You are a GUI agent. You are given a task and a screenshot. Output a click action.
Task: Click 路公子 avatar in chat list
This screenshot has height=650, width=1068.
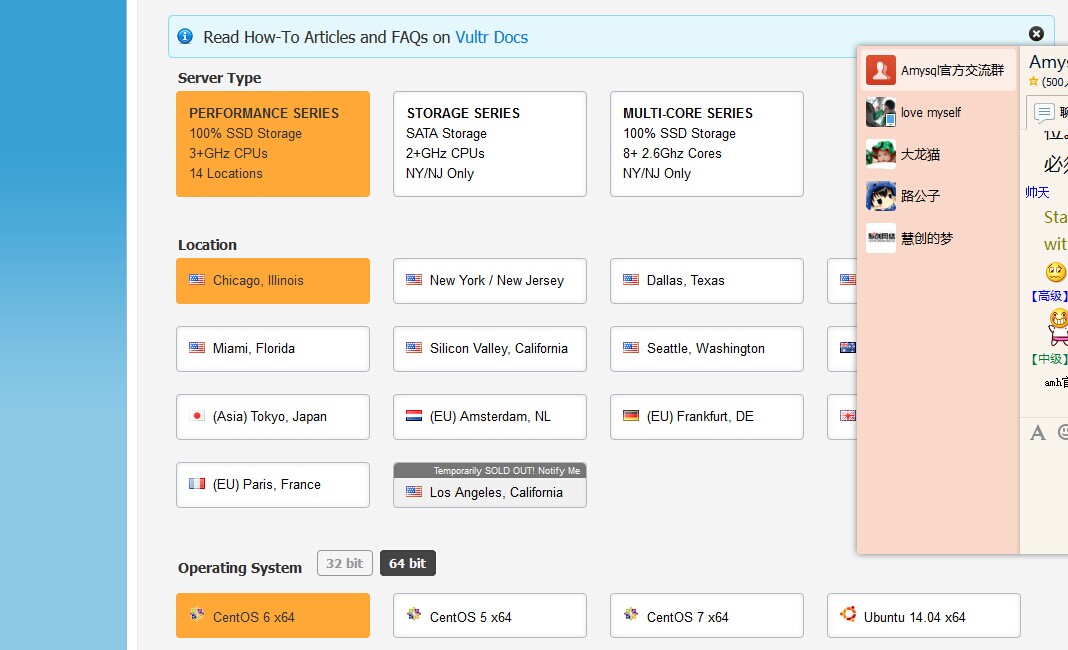coord(881,196)
